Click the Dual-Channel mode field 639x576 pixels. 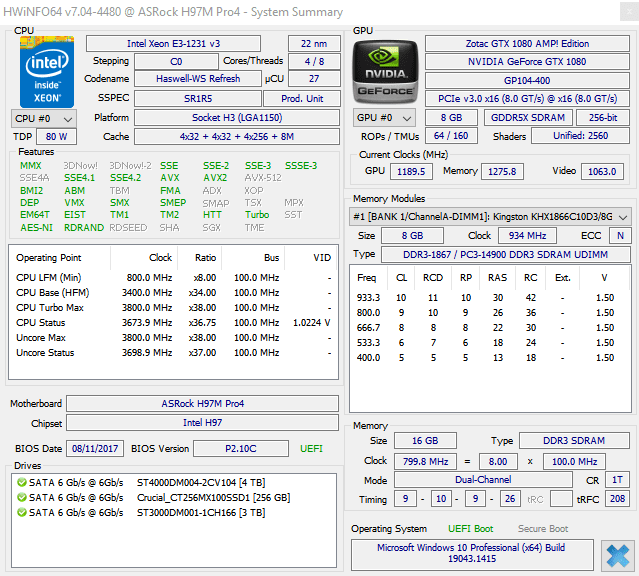click(x=483, y=480)
